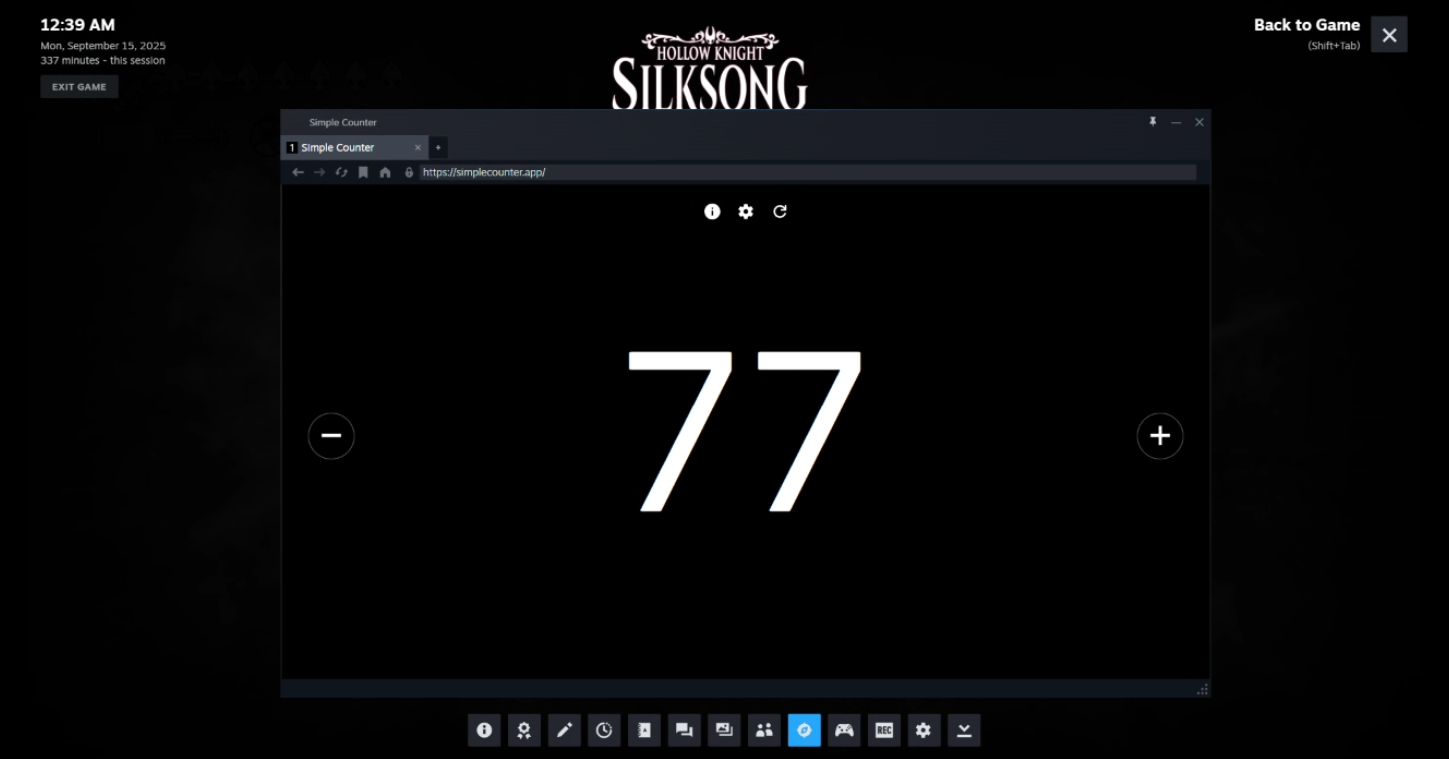Screen dimensions: 1449x759
Task: Go back in the overlay browser
Action: pos(298,173)
